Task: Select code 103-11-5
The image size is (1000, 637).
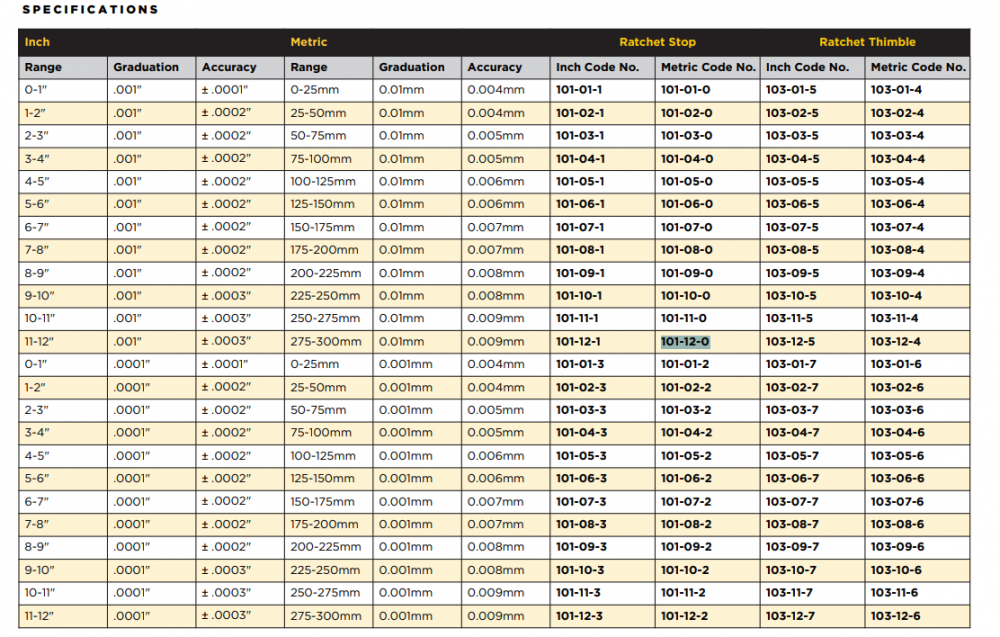Action: pos(789,318)
